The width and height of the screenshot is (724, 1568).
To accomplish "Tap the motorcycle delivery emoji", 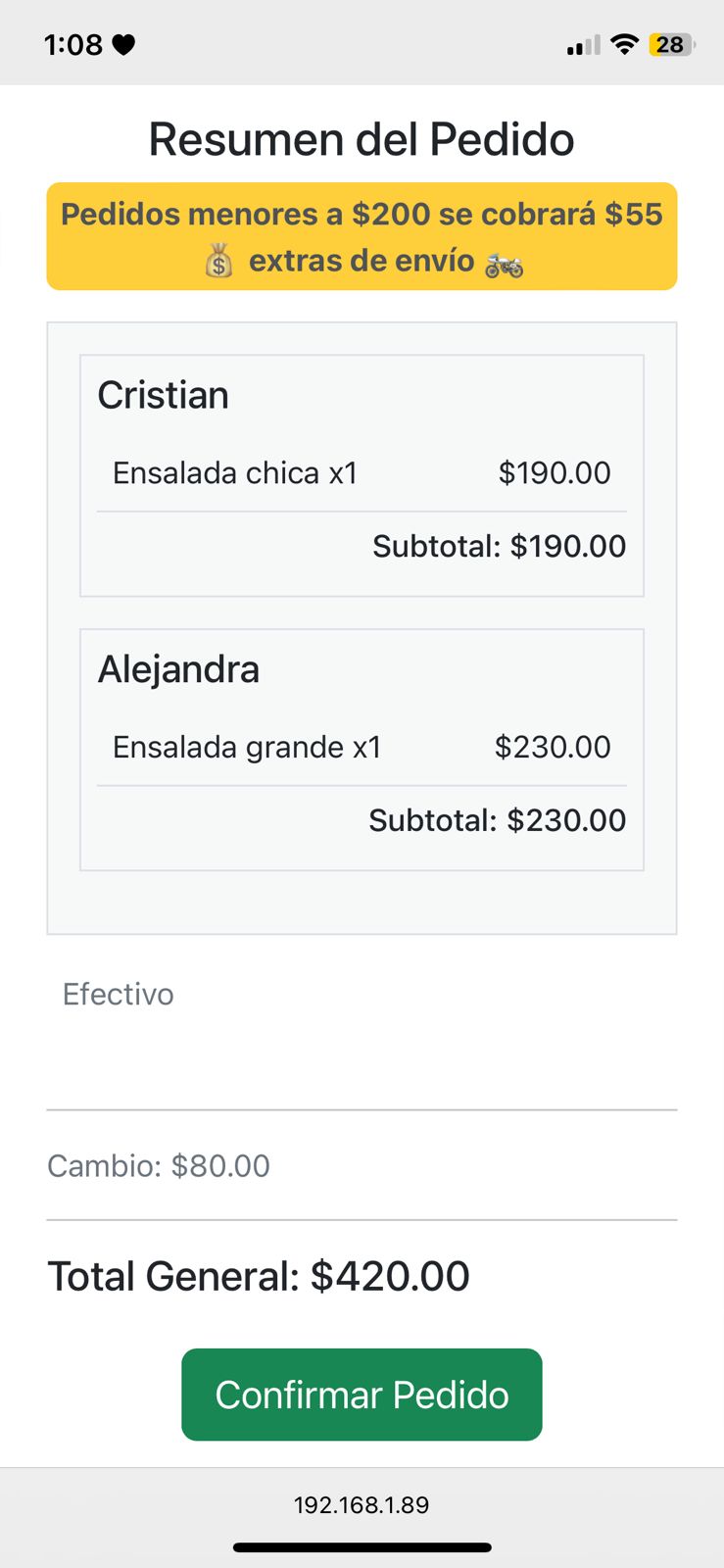I will (505, 263).
